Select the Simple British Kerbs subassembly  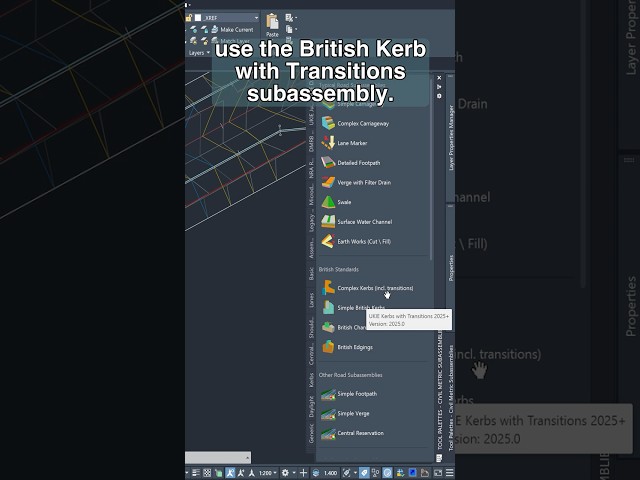(x=353, y=307)
